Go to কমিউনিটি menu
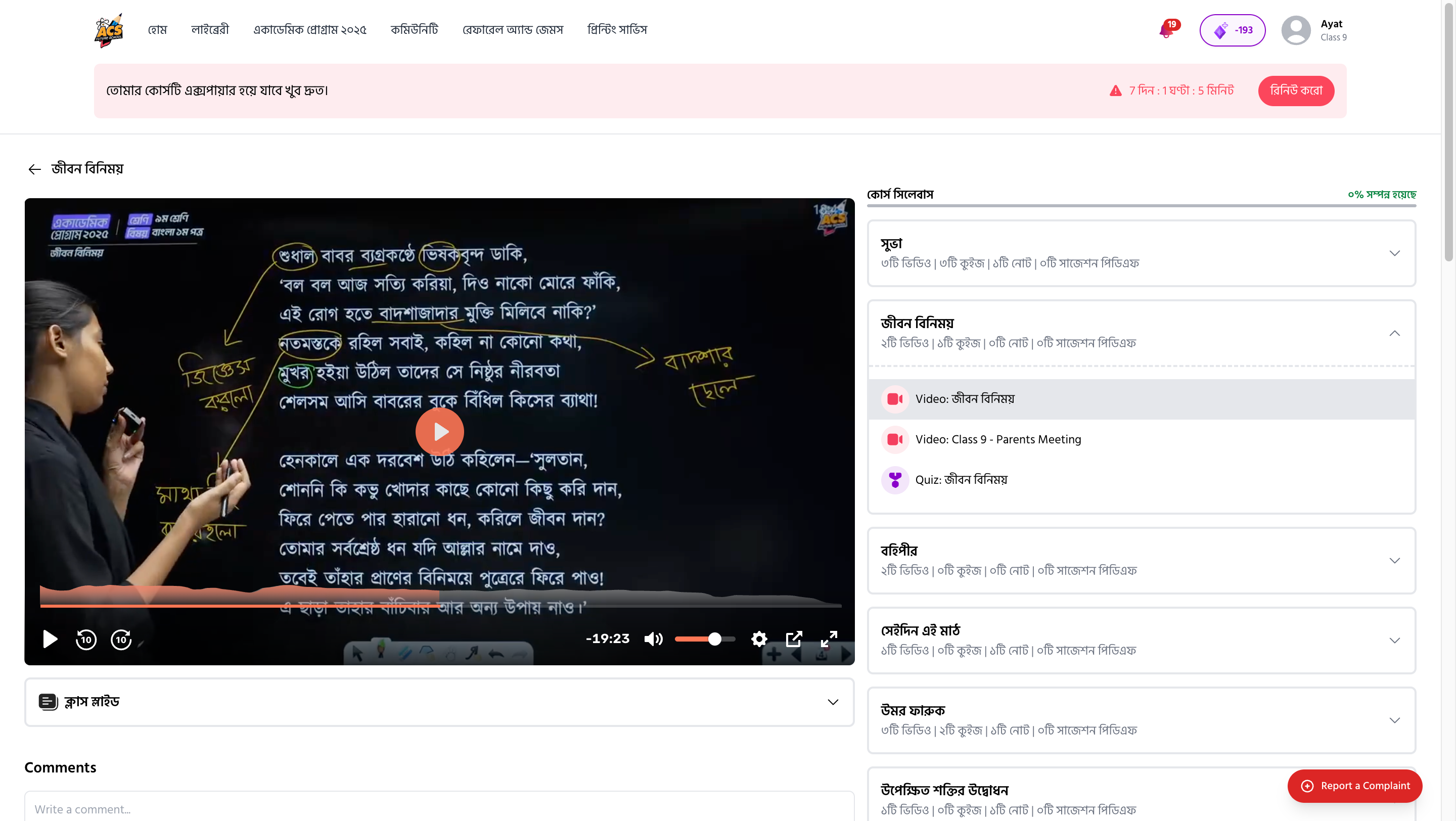Viewport: 1456px width, 821px height. tap(414, 29)
